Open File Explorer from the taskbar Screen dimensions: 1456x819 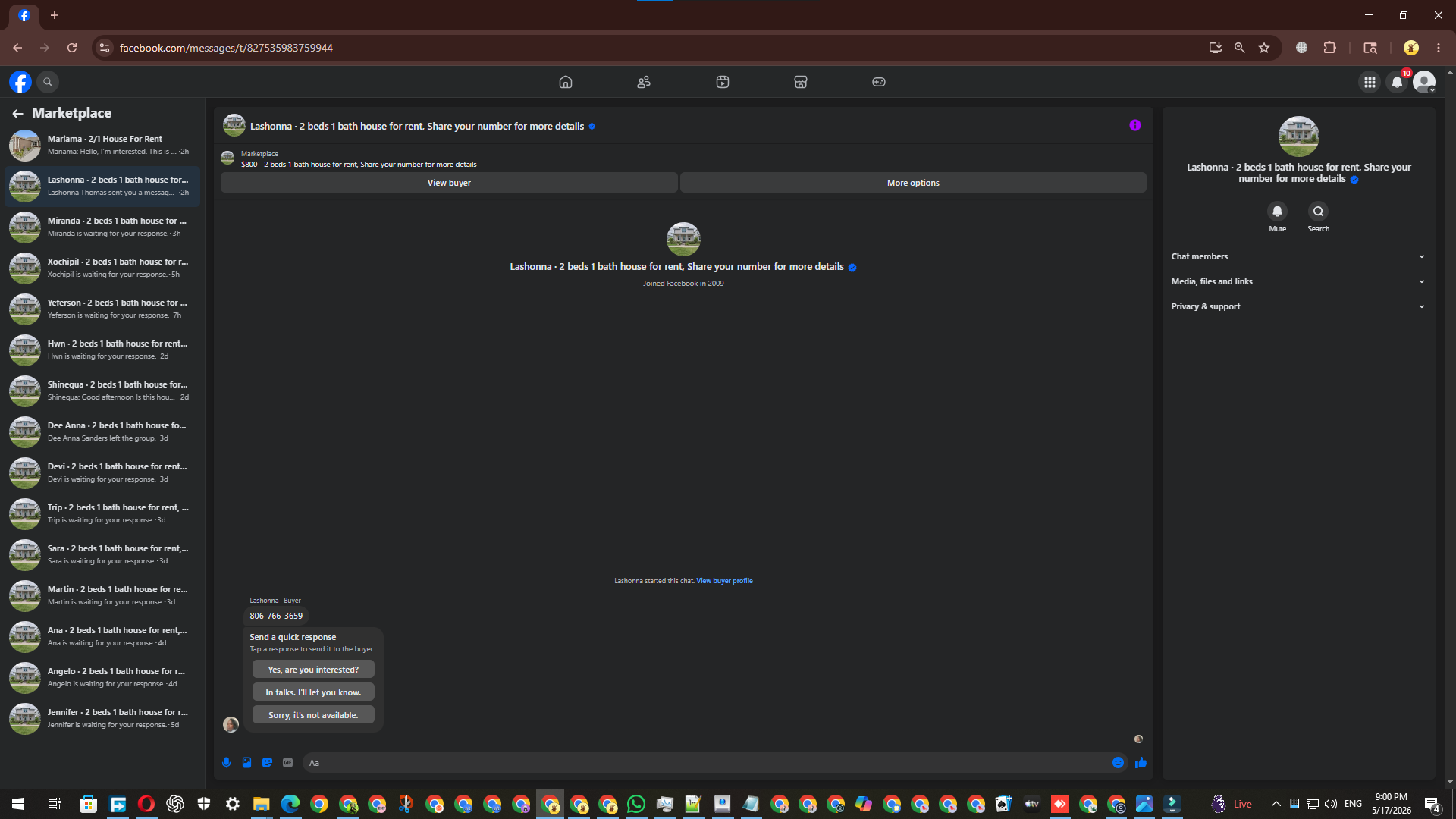262,804
